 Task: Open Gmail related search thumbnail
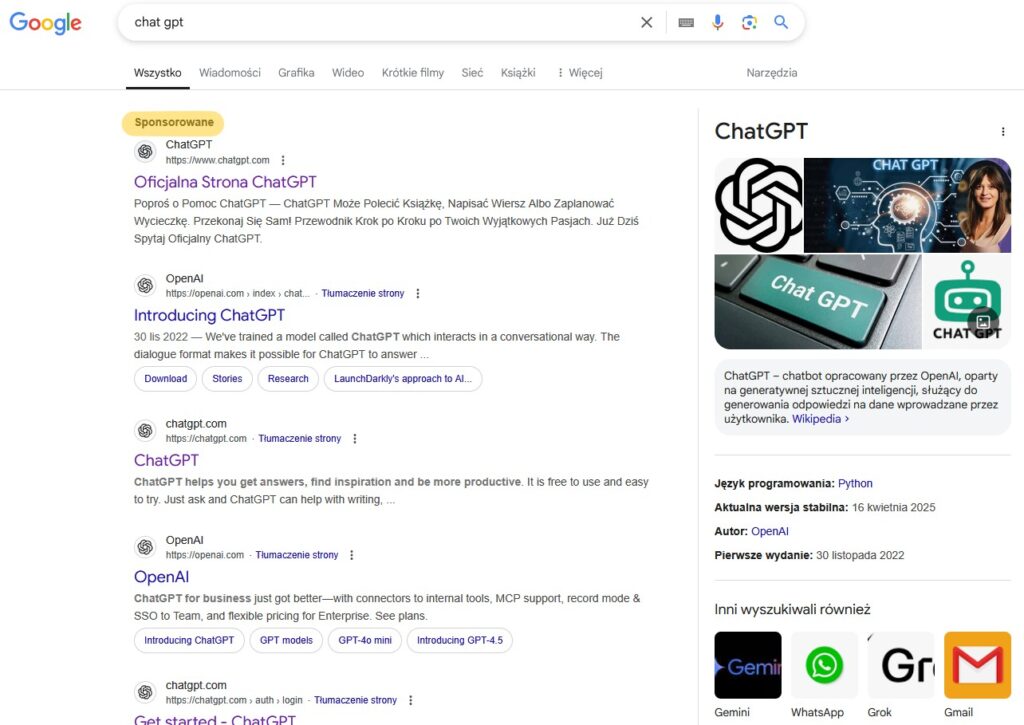[x=978, y=665]
